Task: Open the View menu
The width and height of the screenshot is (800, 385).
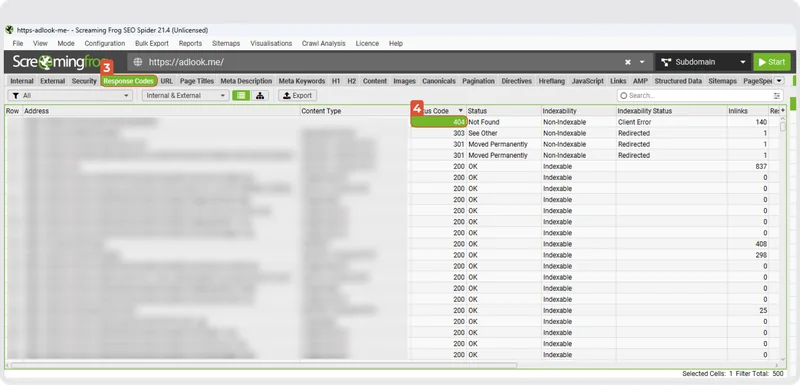Action: tap(40, 43)
